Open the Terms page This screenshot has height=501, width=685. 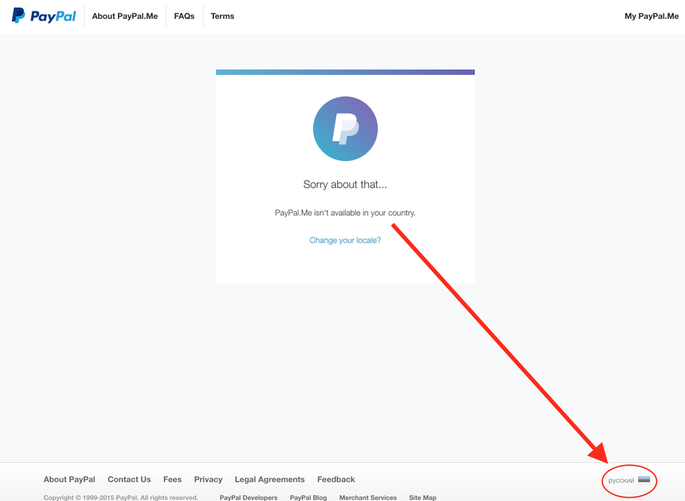tap(222, 16)
